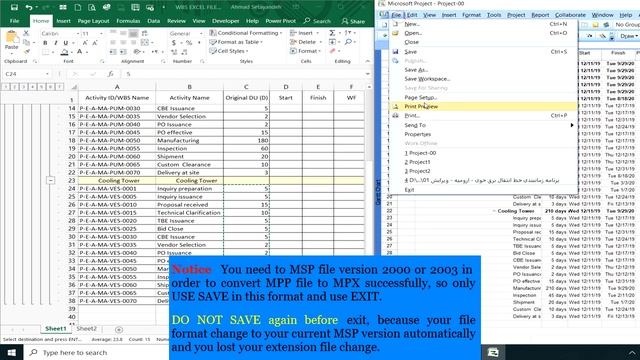Toggle Bold formatting in Excel
640x360 pixels.
[45, 42]
